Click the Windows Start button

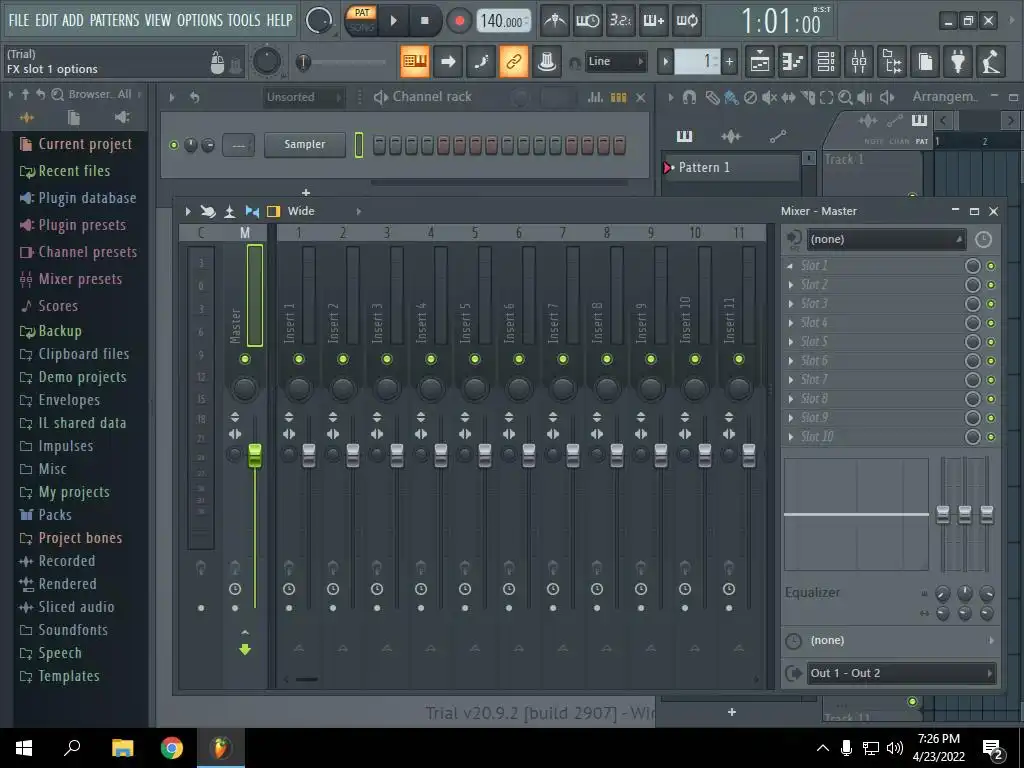(x=24, y=748)
